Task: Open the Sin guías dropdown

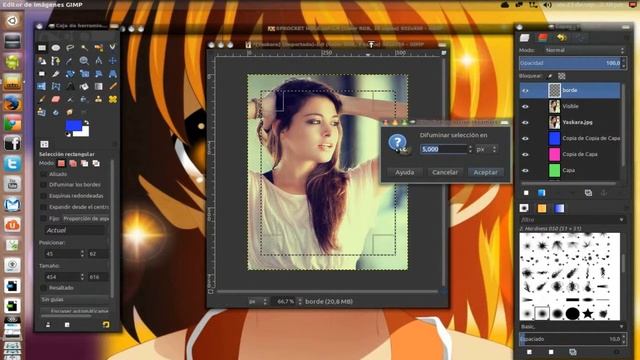Action: (75, 300)
